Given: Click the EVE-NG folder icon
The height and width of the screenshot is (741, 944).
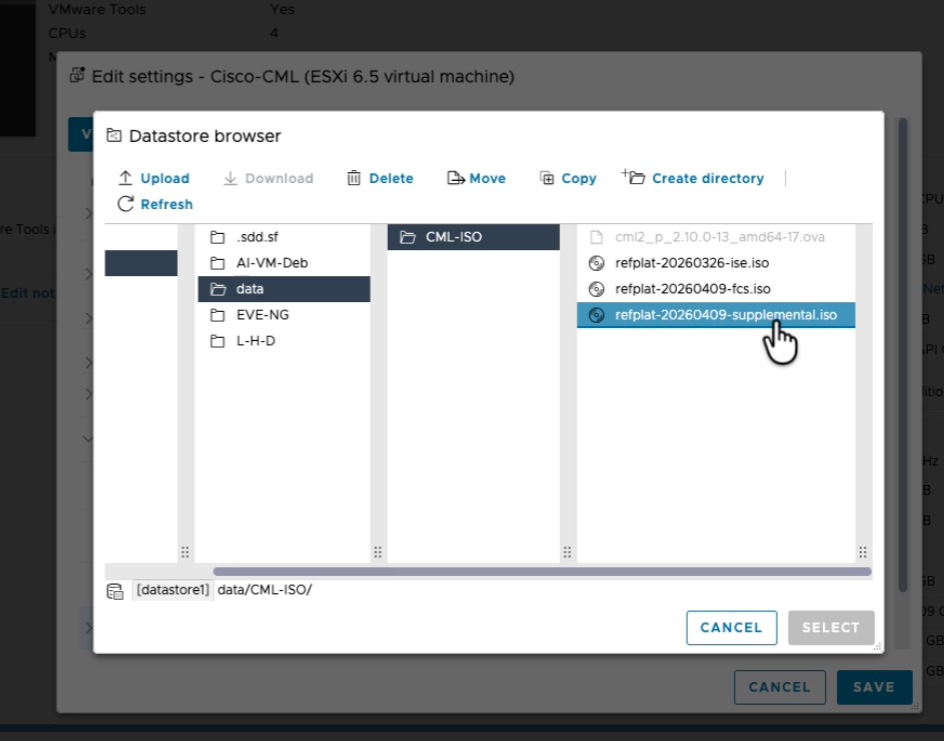Looking at the screenshot, I should [x=217, y=315].
